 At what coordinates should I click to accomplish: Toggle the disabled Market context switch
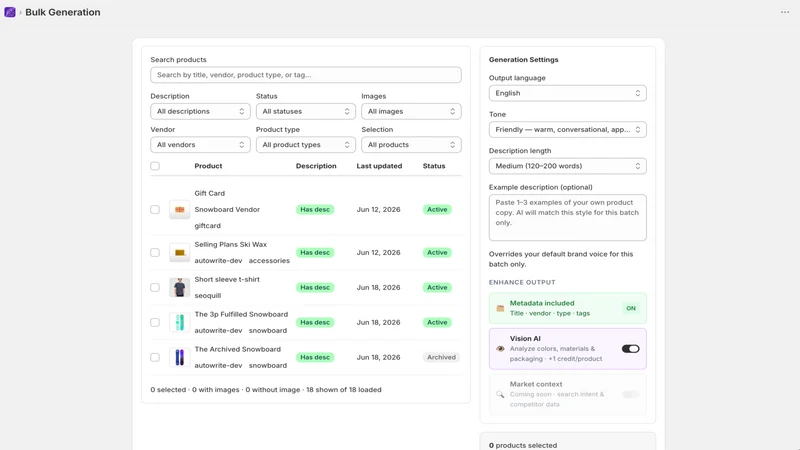[631, 394]
